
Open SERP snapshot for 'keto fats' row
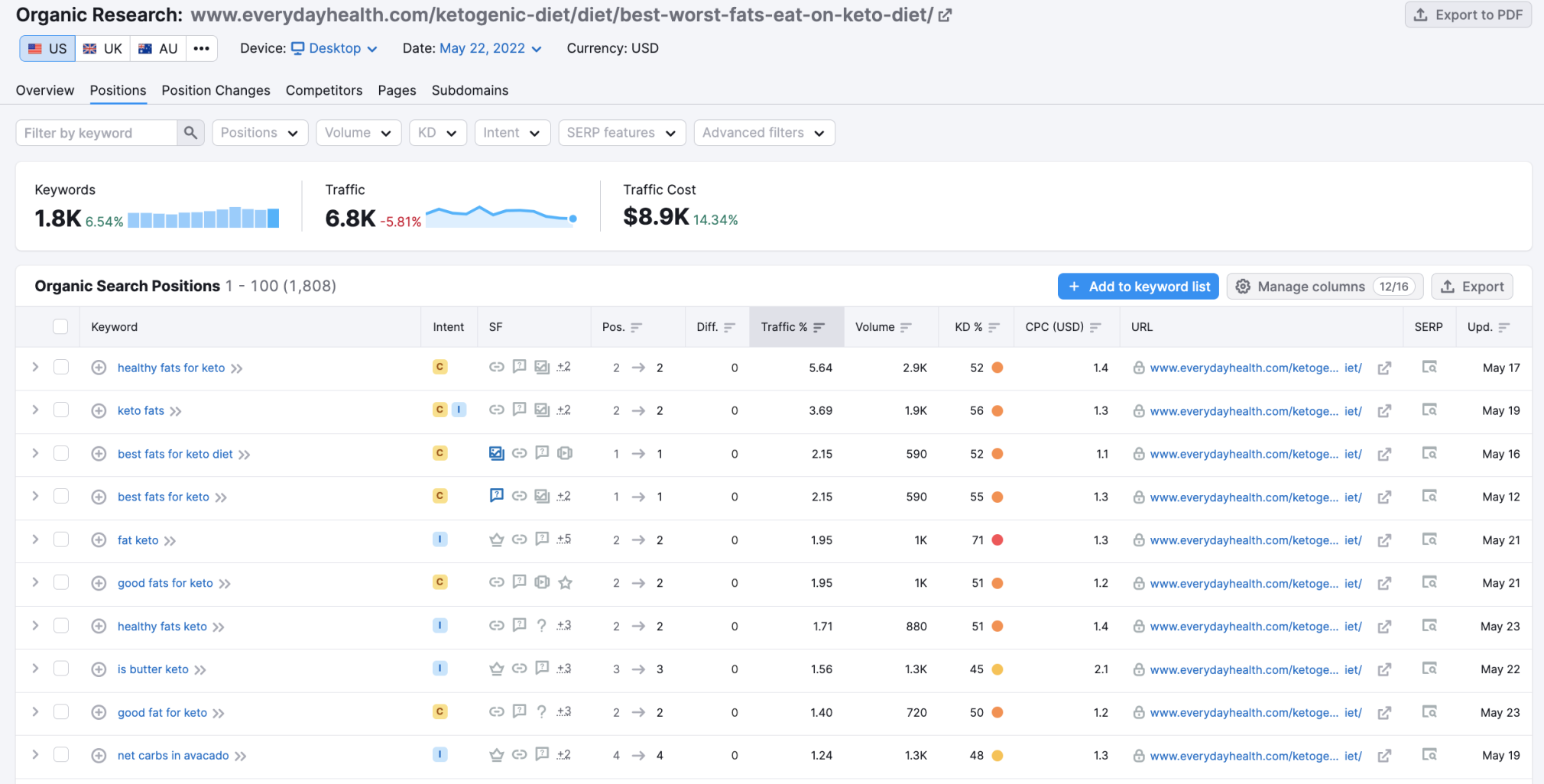1429,410
